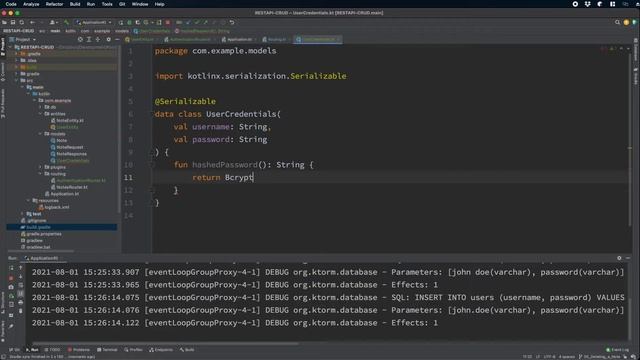This screenshot has width=640, height=360.
Task: Open the Run menu
Action: point(91,4)
